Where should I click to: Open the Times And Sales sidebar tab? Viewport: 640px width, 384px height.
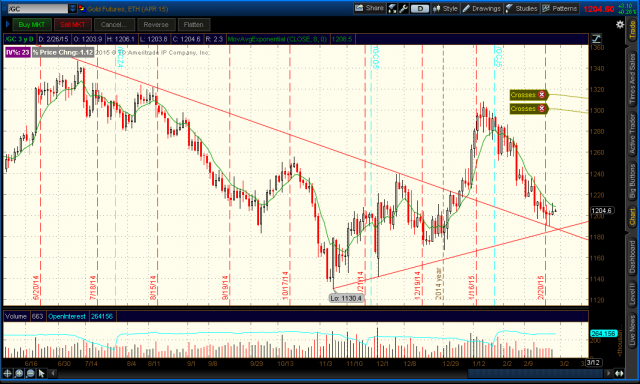click(x=632, y=79)
